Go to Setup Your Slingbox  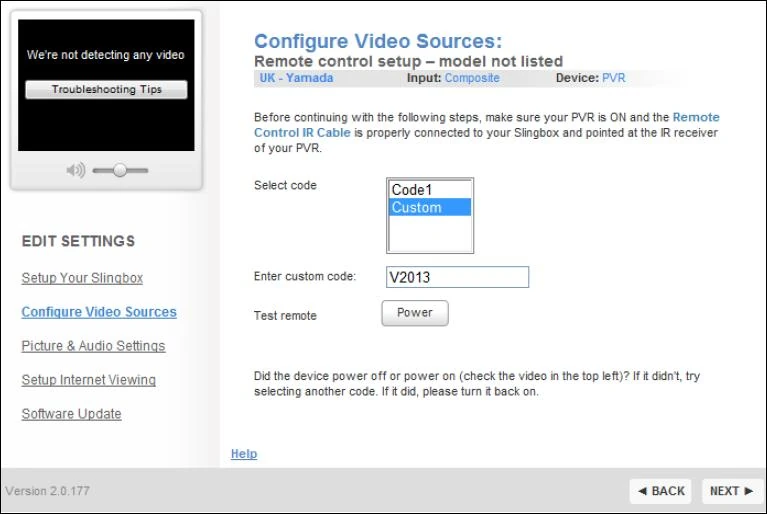click(x=82, y=278)
